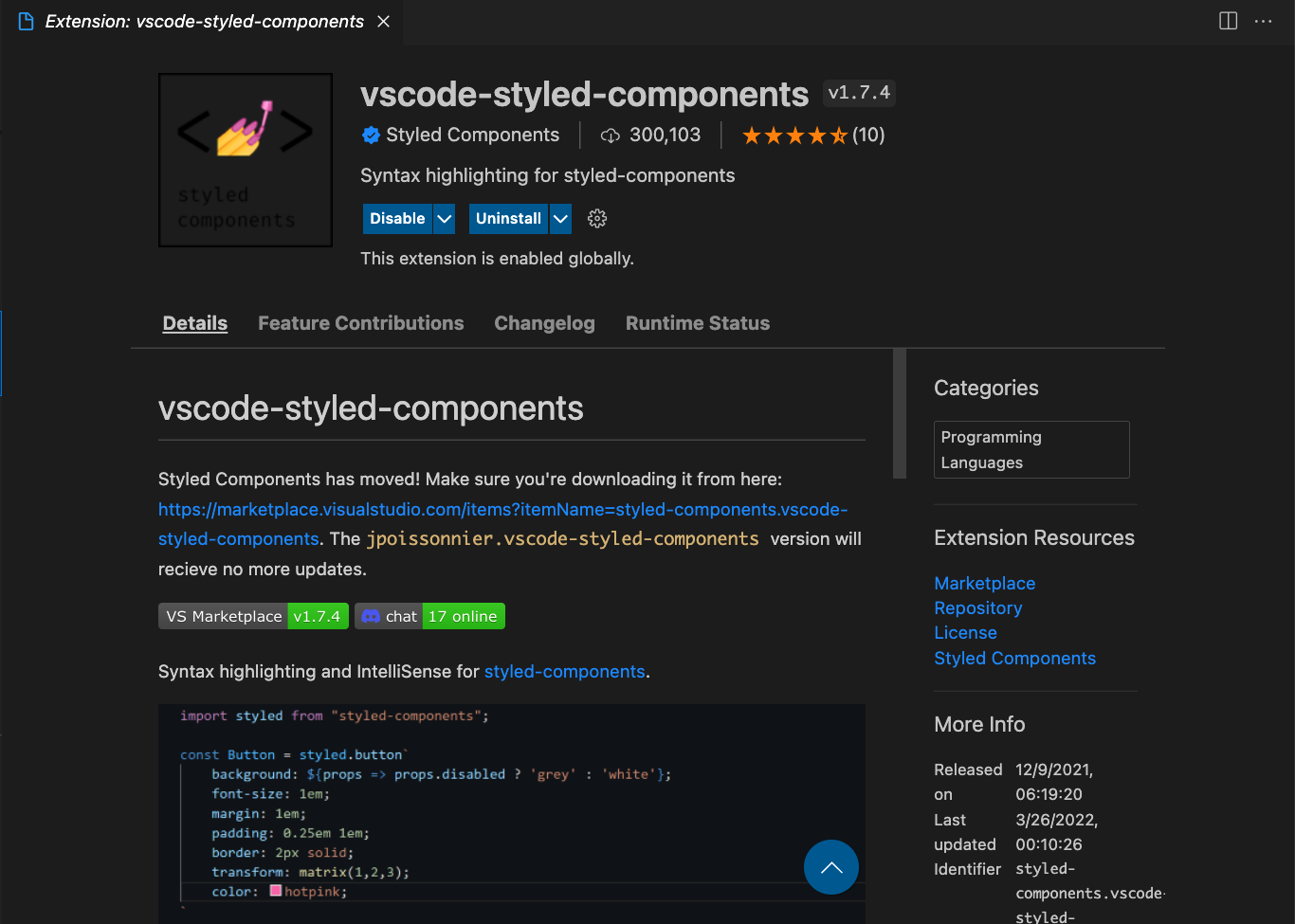Click the file icon in the editor tab
Viewport: 1295px width, 924px height.
coord(26,21)
